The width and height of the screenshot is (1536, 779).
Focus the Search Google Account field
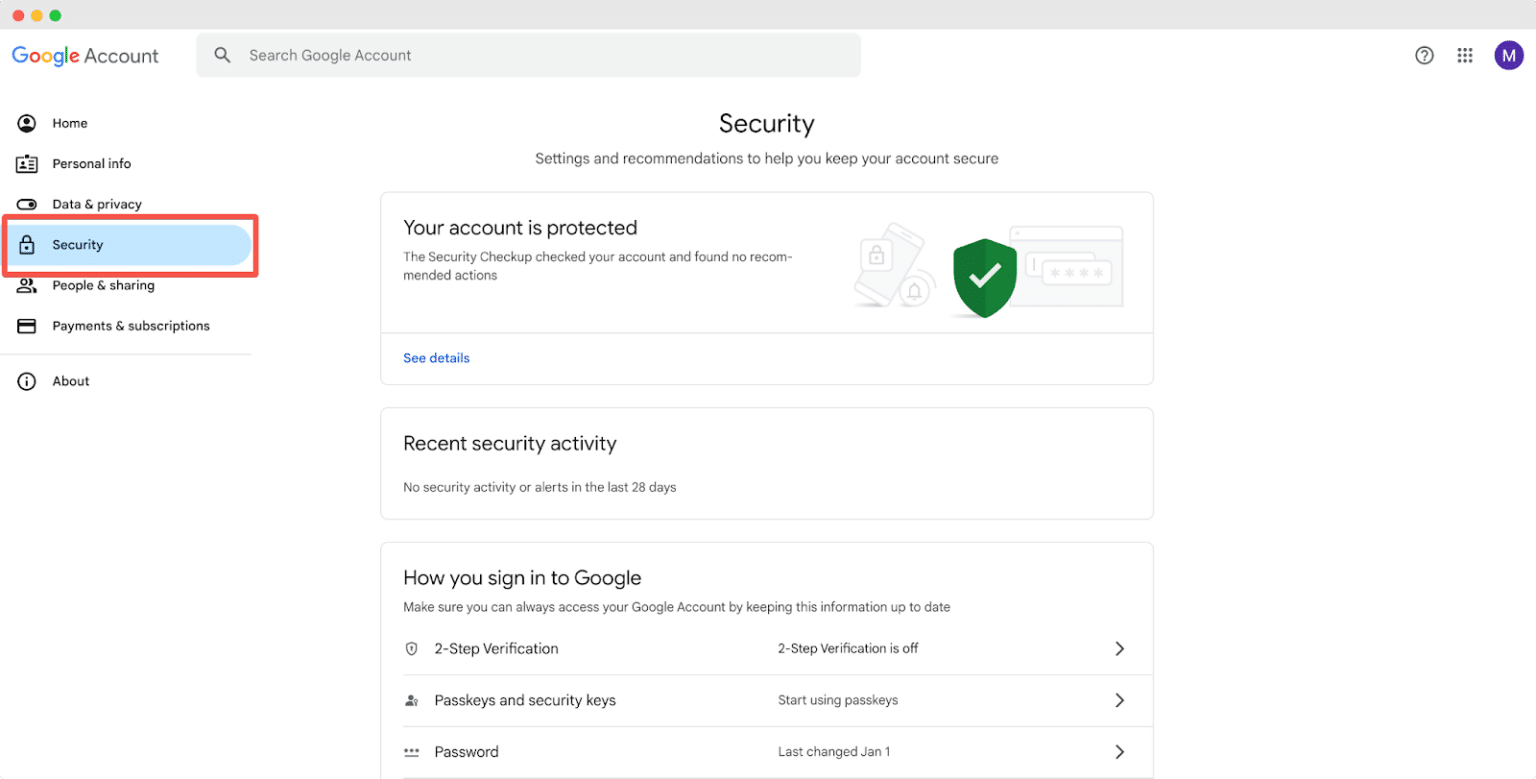540,56
